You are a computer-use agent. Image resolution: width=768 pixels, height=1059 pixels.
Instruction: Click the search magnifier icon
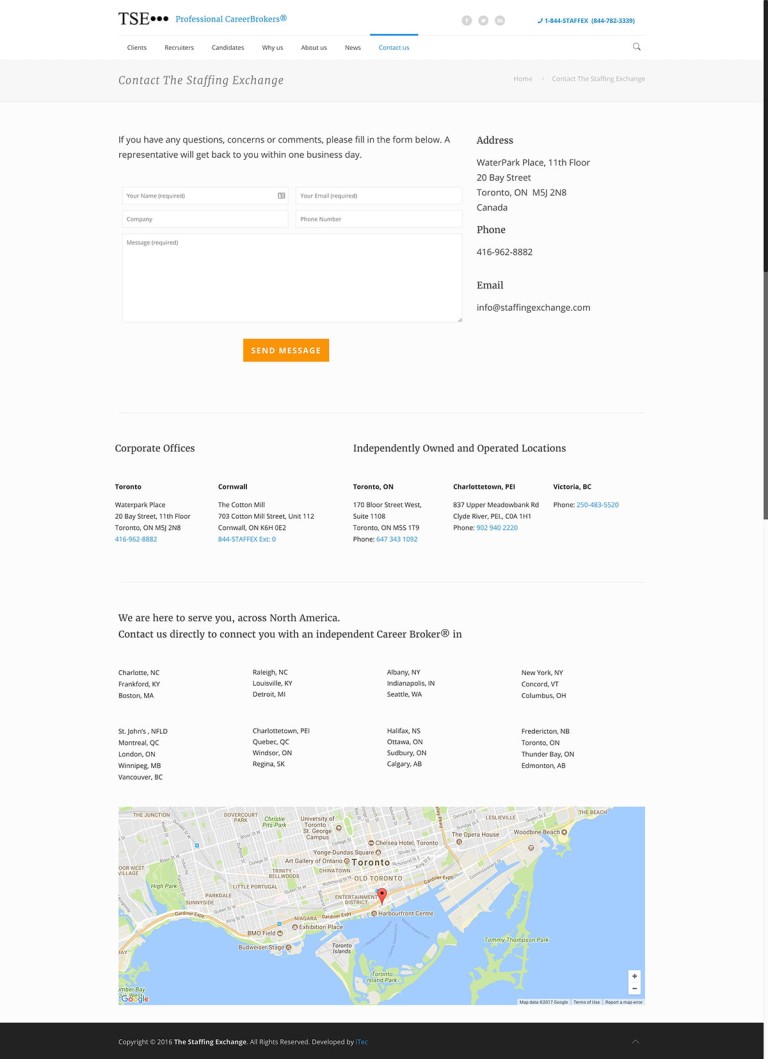pyautogui.click(x=636, y=47)
